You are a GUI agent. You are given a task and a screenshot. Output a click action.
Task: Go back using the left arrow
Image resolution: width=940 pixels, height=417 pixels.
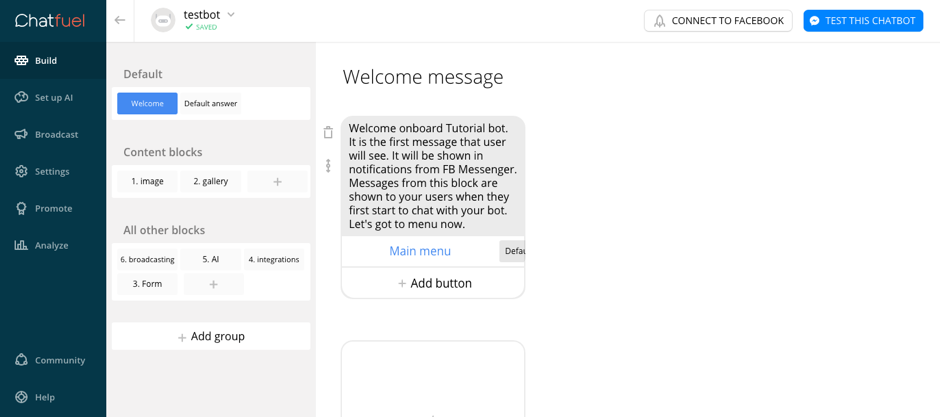120,20
